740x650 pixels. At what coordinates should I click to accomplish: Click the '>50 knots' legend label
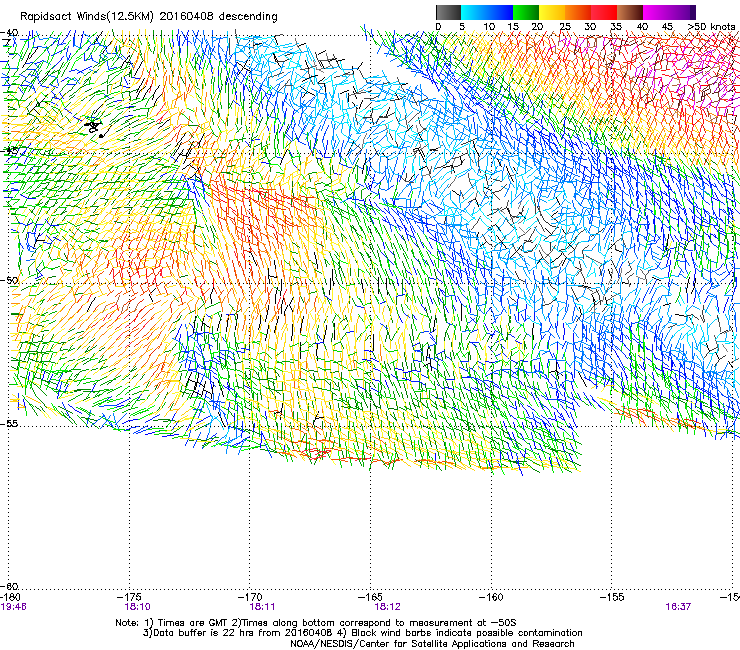[711, 26]
